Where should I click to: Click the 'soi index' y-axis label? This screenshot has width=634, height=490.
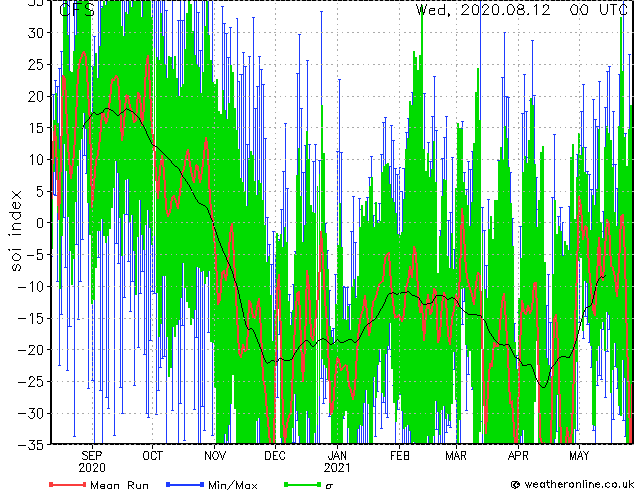click(x=15, y=231)
